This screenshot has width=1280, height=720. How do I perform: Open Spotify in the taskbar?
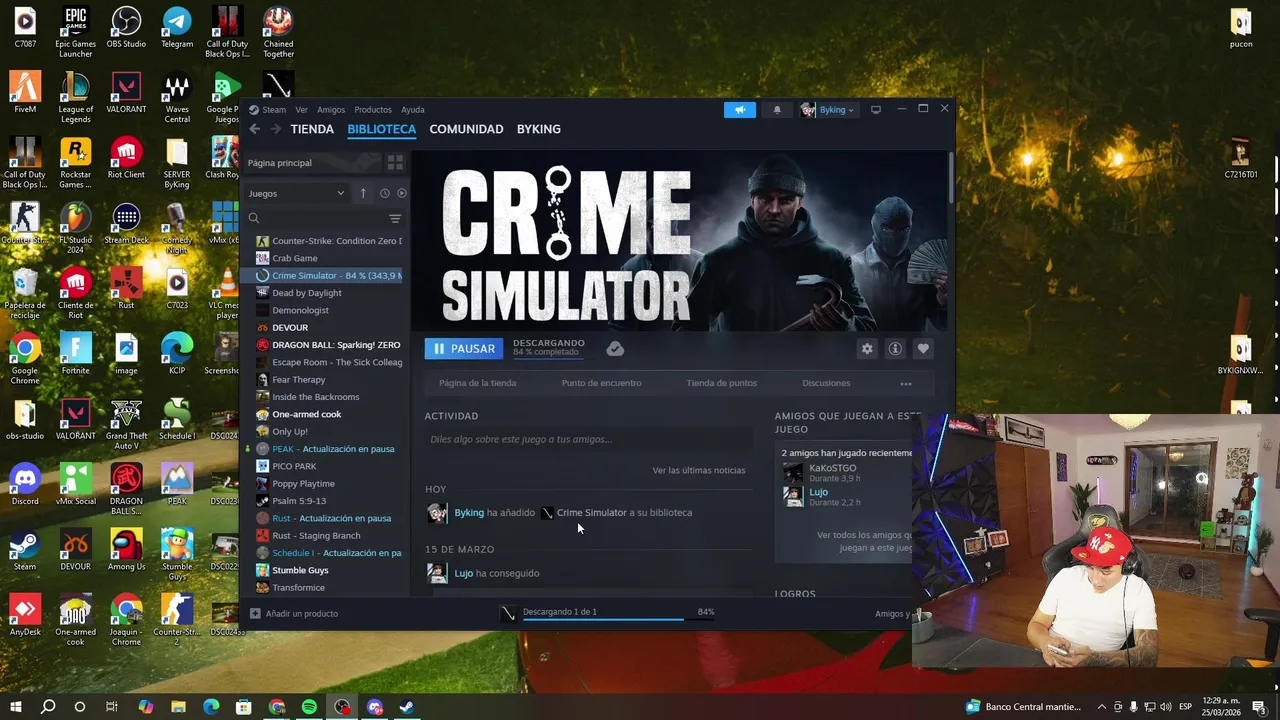309,707
